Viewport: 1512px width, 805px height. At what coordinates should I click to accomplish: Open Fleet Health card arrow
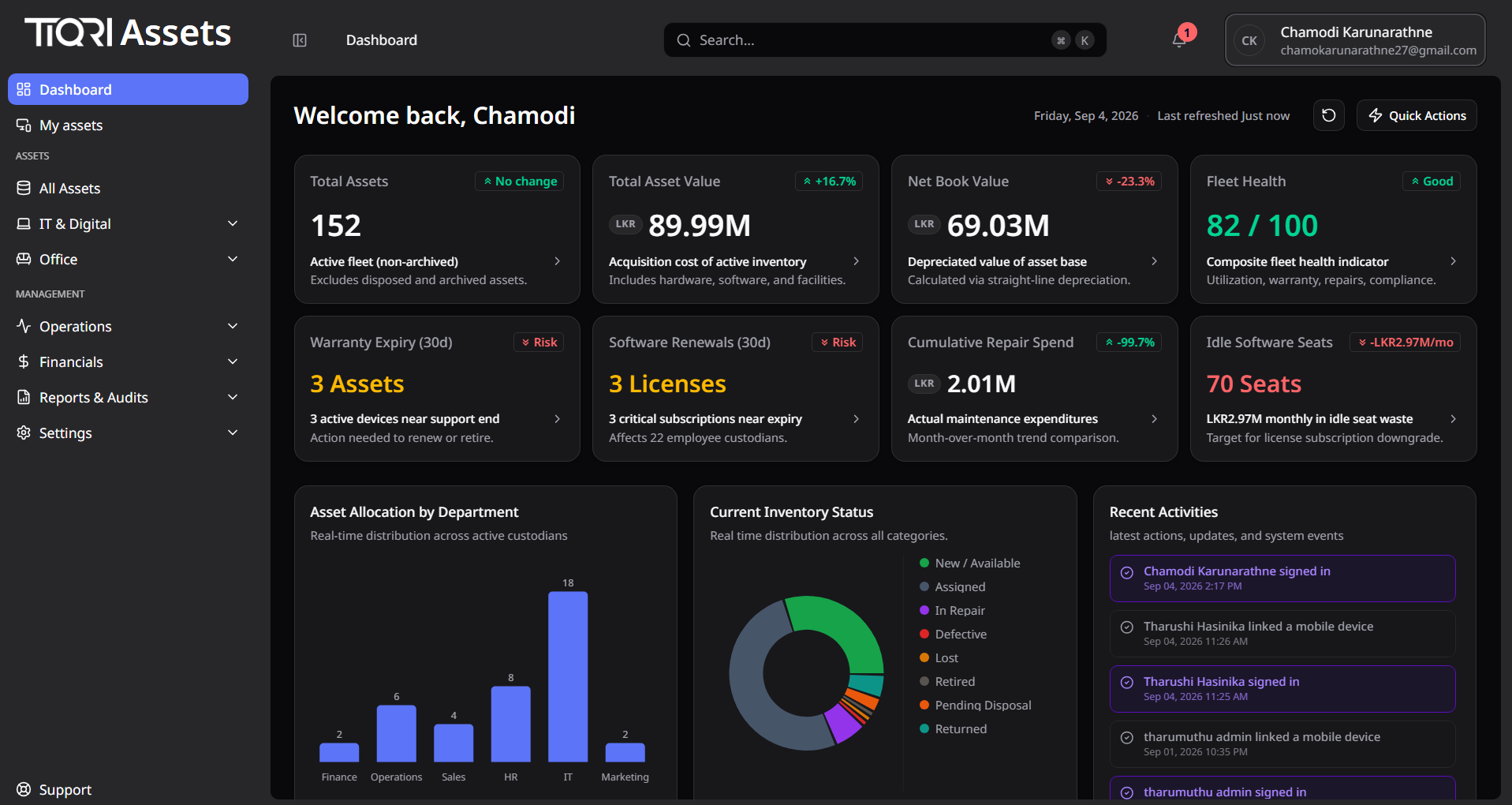[1454, 261]
